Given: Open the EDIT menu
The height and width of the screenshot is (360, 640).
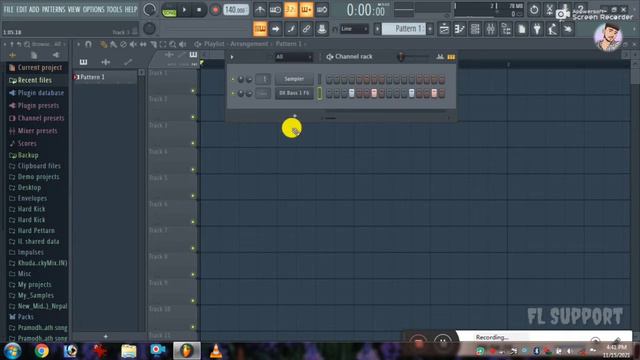Looking at the screenshot, I should click(x=21, y=9).
